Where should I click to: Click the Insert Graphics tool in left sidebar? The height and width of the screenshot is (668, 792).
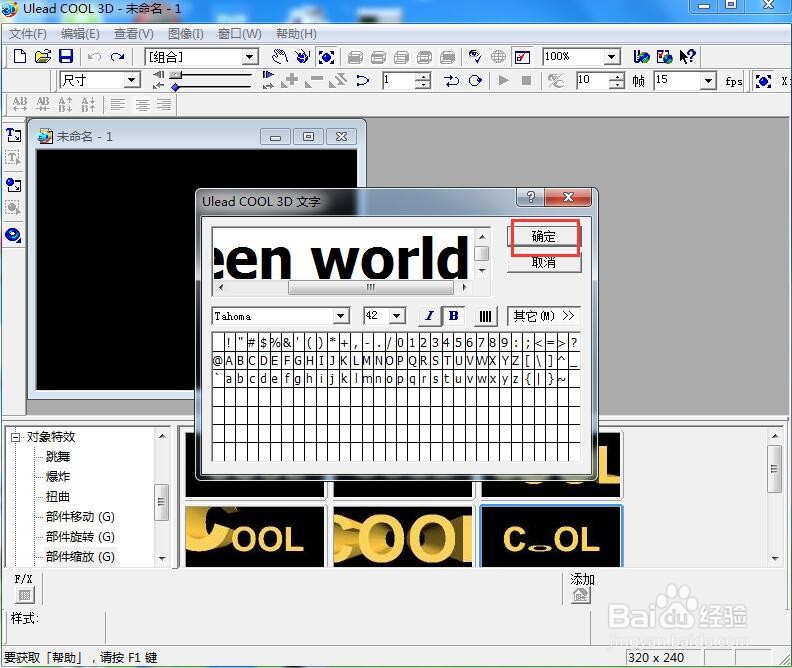pyautogui.click(x=14, y=184)
